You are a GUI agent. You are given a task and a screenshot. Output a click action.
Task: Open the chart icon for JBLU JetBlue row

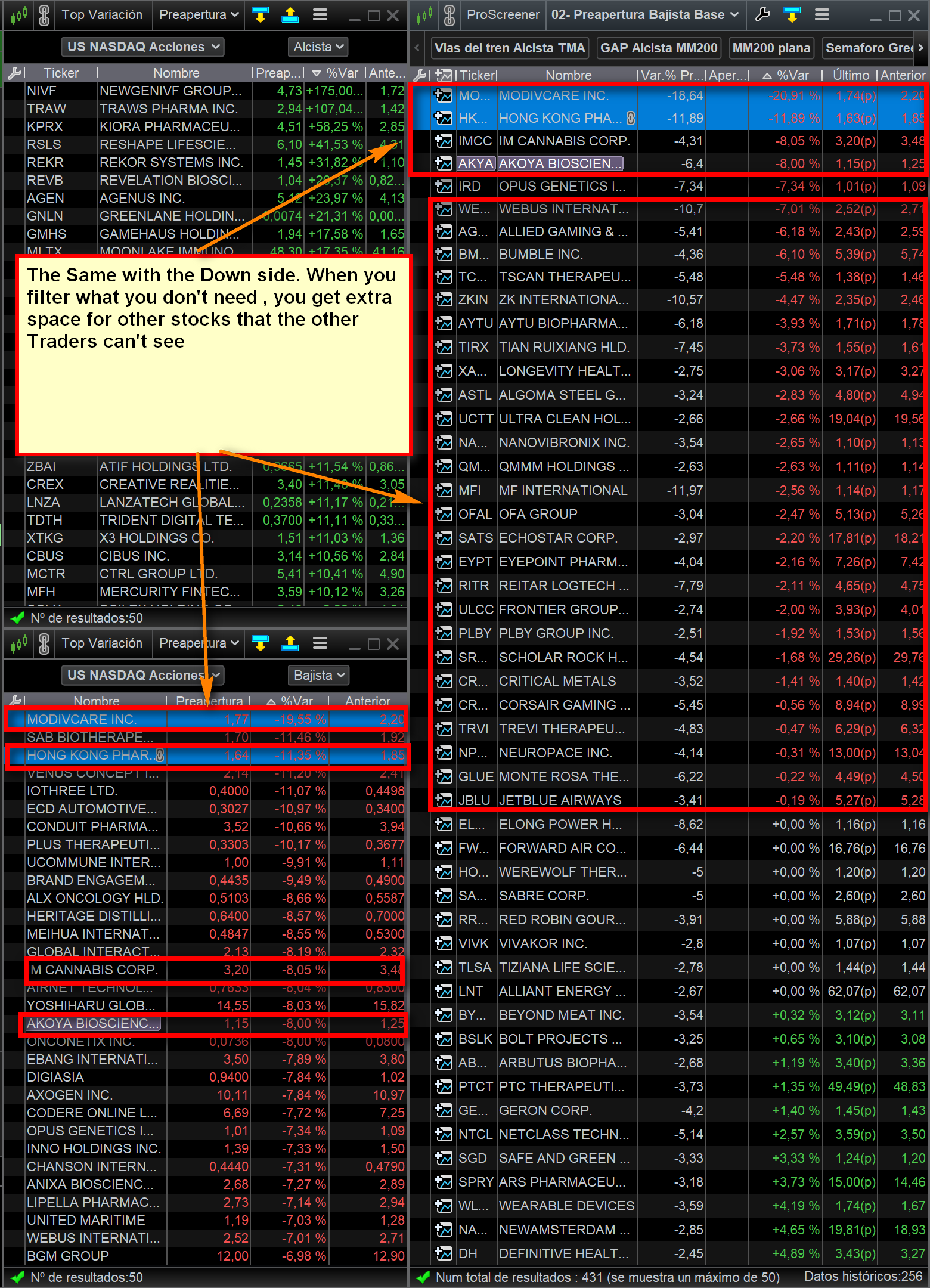(444, 801)
